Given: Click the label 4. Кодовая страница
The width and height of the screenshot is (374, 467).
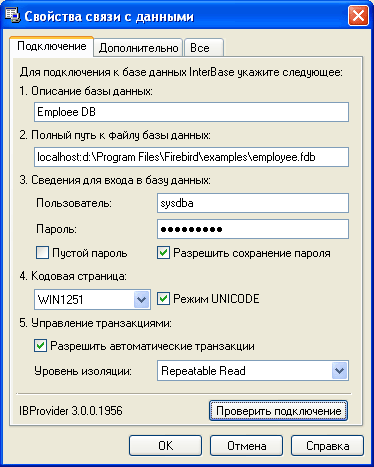Looking at the screenshot, I should 73,276.
